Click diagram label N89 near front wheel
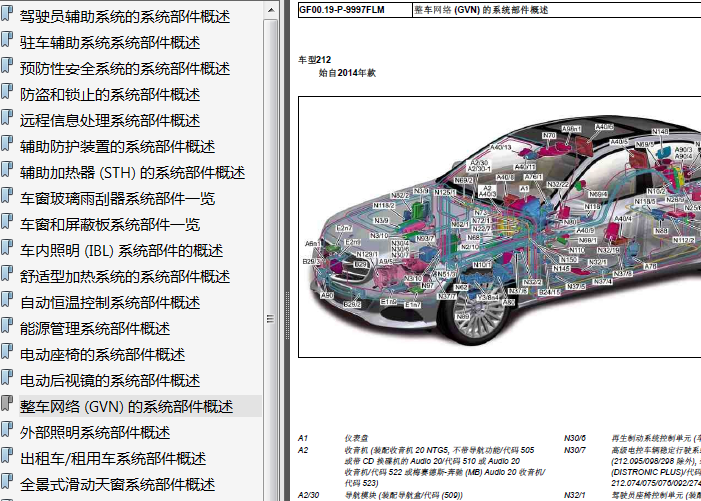This screenshot has height=501, width=701. [x=463, y=316]
